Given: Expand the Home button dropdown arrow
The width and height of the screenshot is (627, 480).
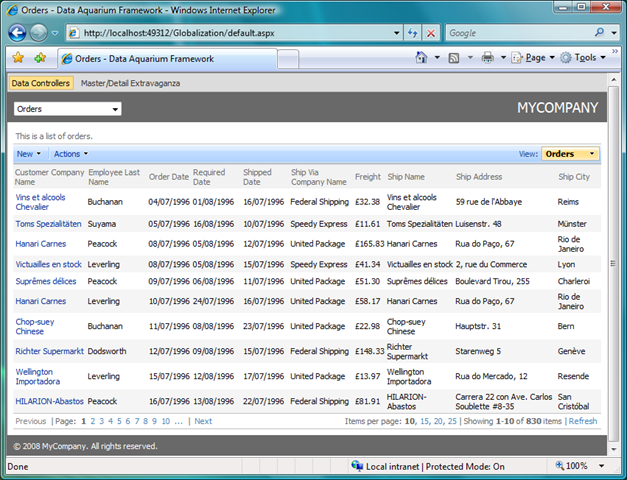Looking at the screenshot, I should tap(437, 58).
